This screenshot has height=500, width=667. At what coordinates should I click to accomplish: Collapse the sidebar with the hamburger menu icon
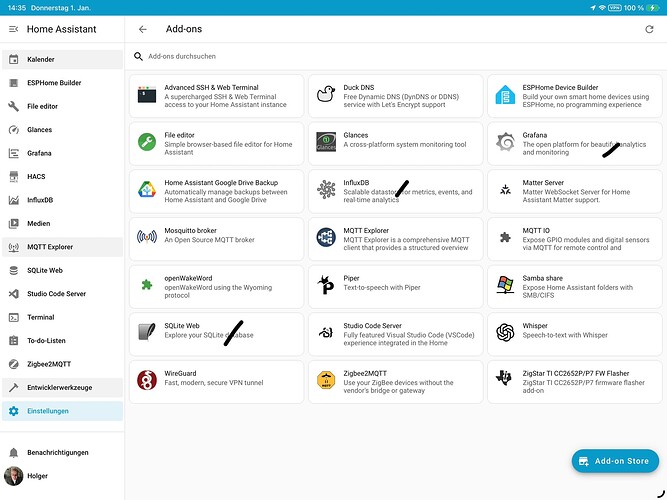14,29
